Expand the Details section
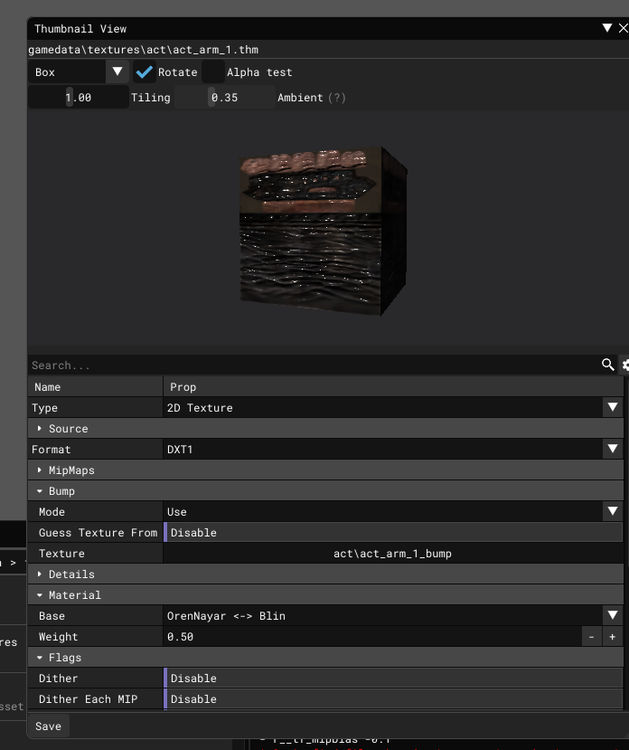Screen dimensions: 629x750 tap(326, 574)
